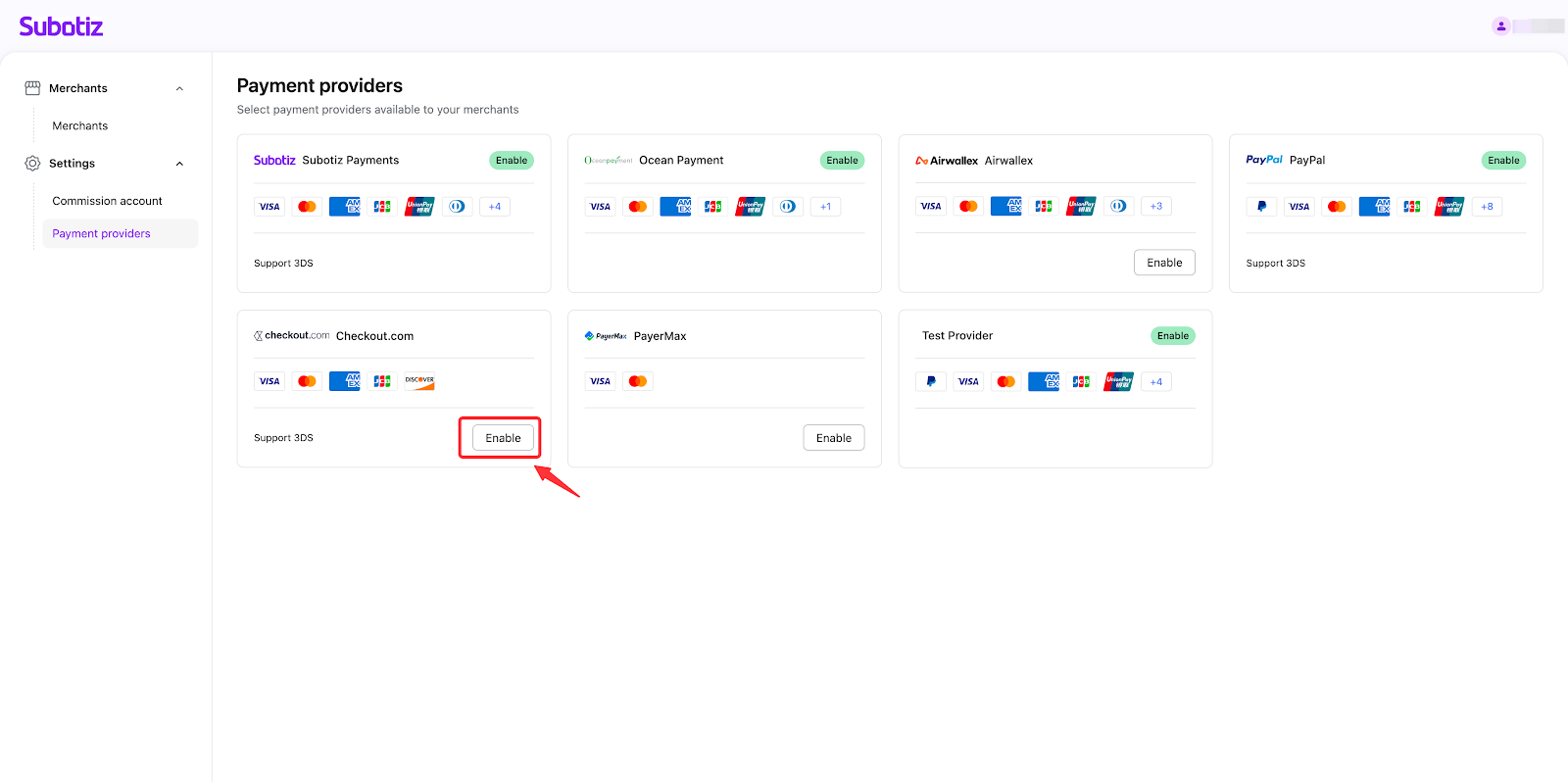
Task: Open the user profile avatar icon
Action: pos(1500,26)
